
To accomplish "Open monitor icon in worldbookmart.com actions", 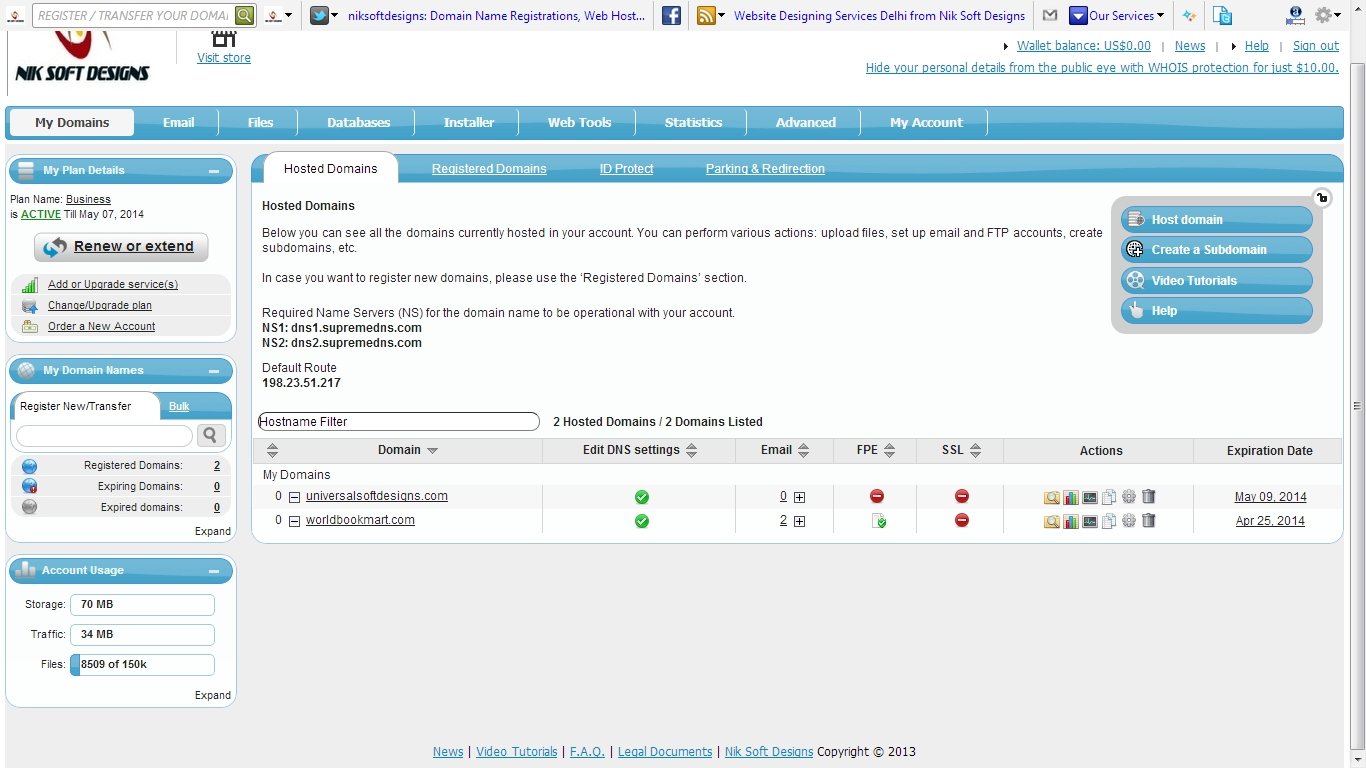I will click(1090, 521).
